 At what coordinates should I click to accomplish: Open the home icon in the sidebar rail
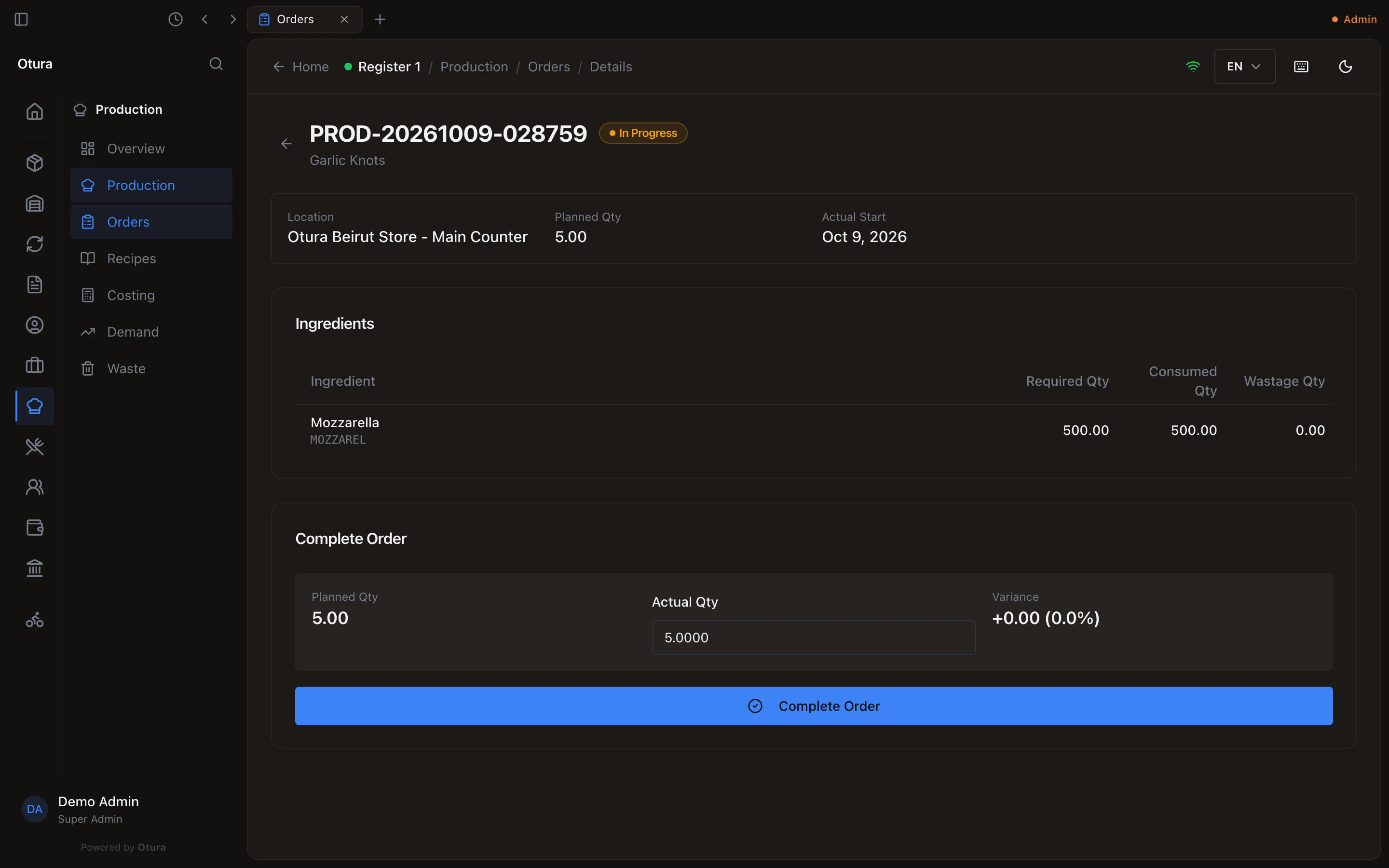34,111
